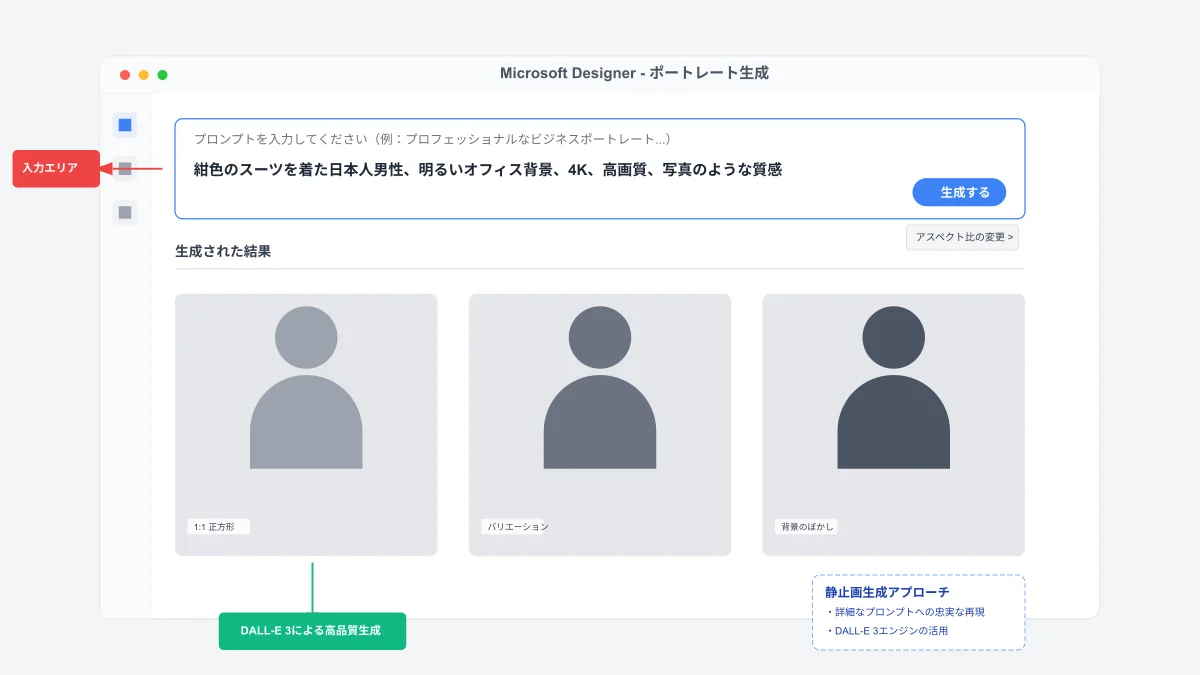1200x675 pixels.
Task: Open the light gray portrait thumbnail
Action: coord(306,425)
